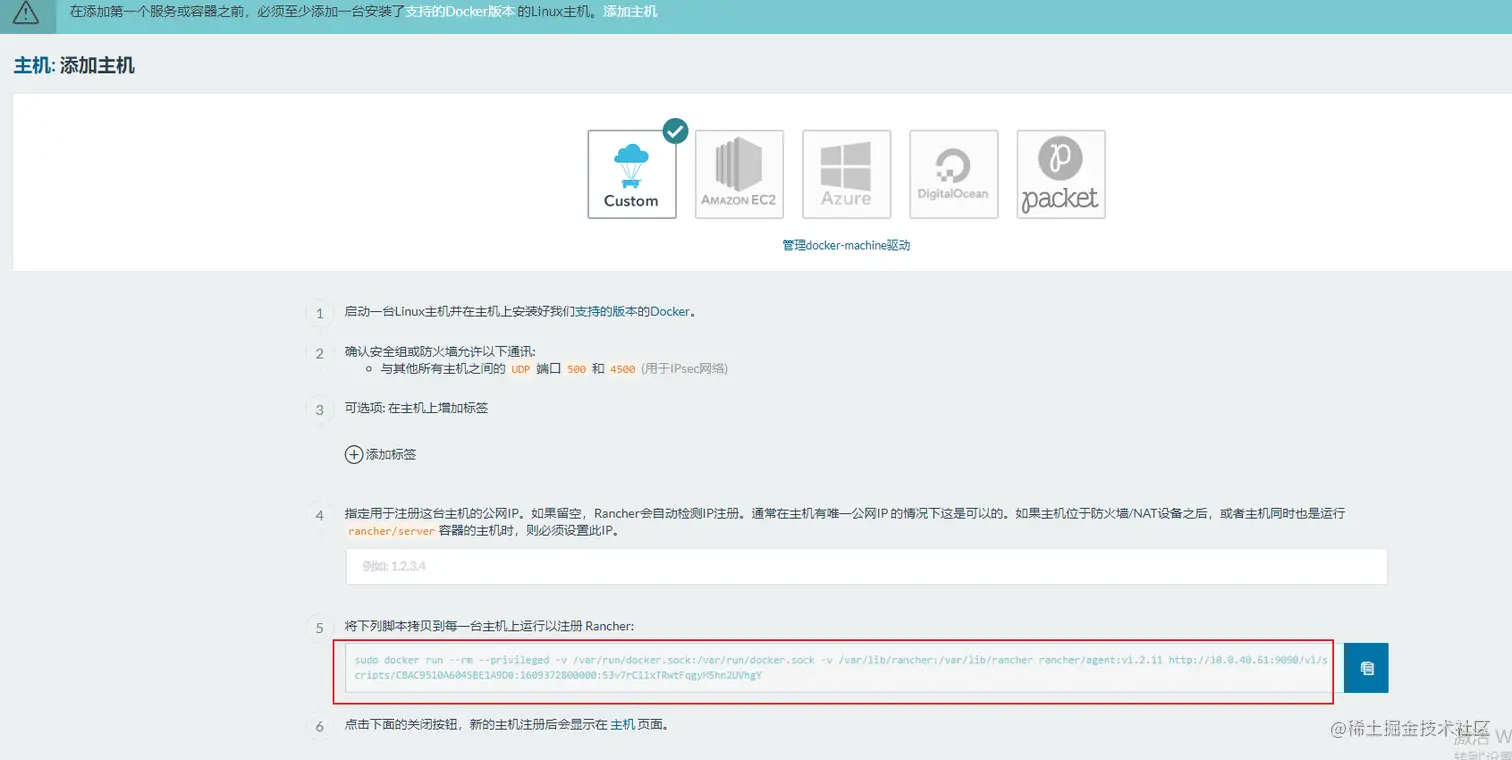
Task: Click the port number 4500
Action: pyautogui.click(x=622, y=369)
